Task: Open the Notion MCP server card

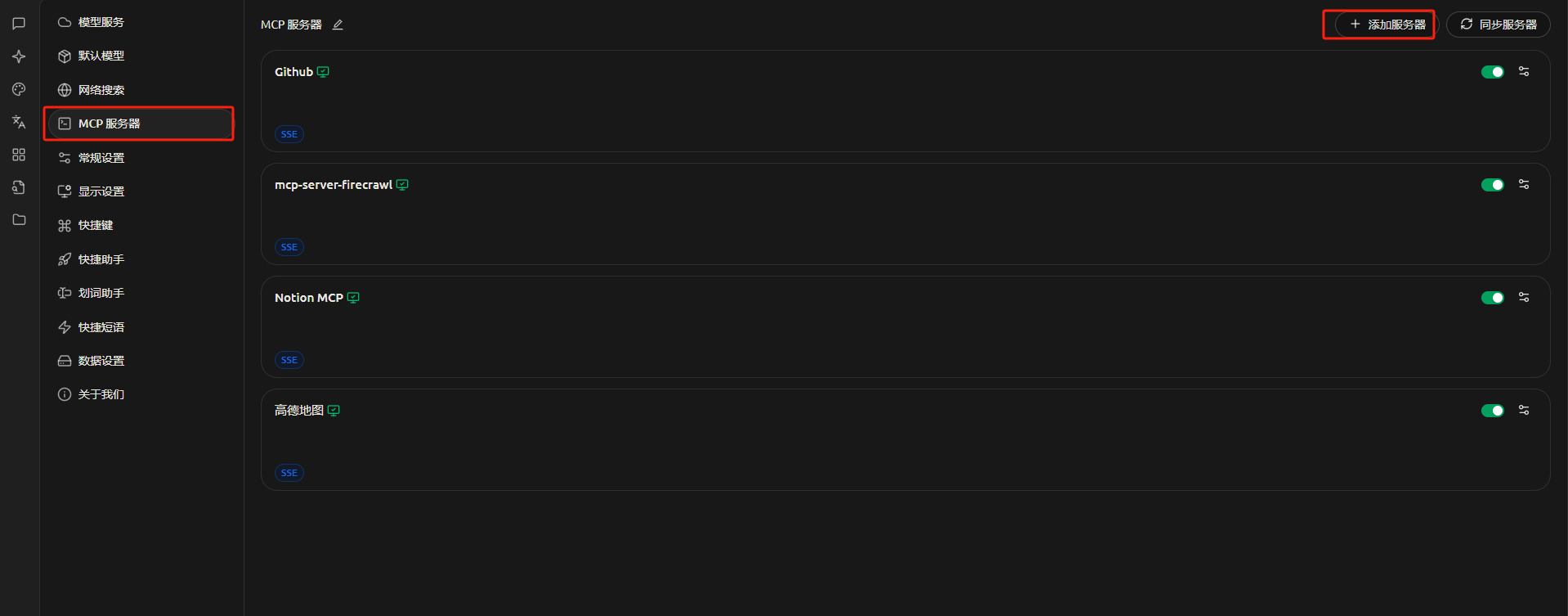Action: [x=905, y=326]
